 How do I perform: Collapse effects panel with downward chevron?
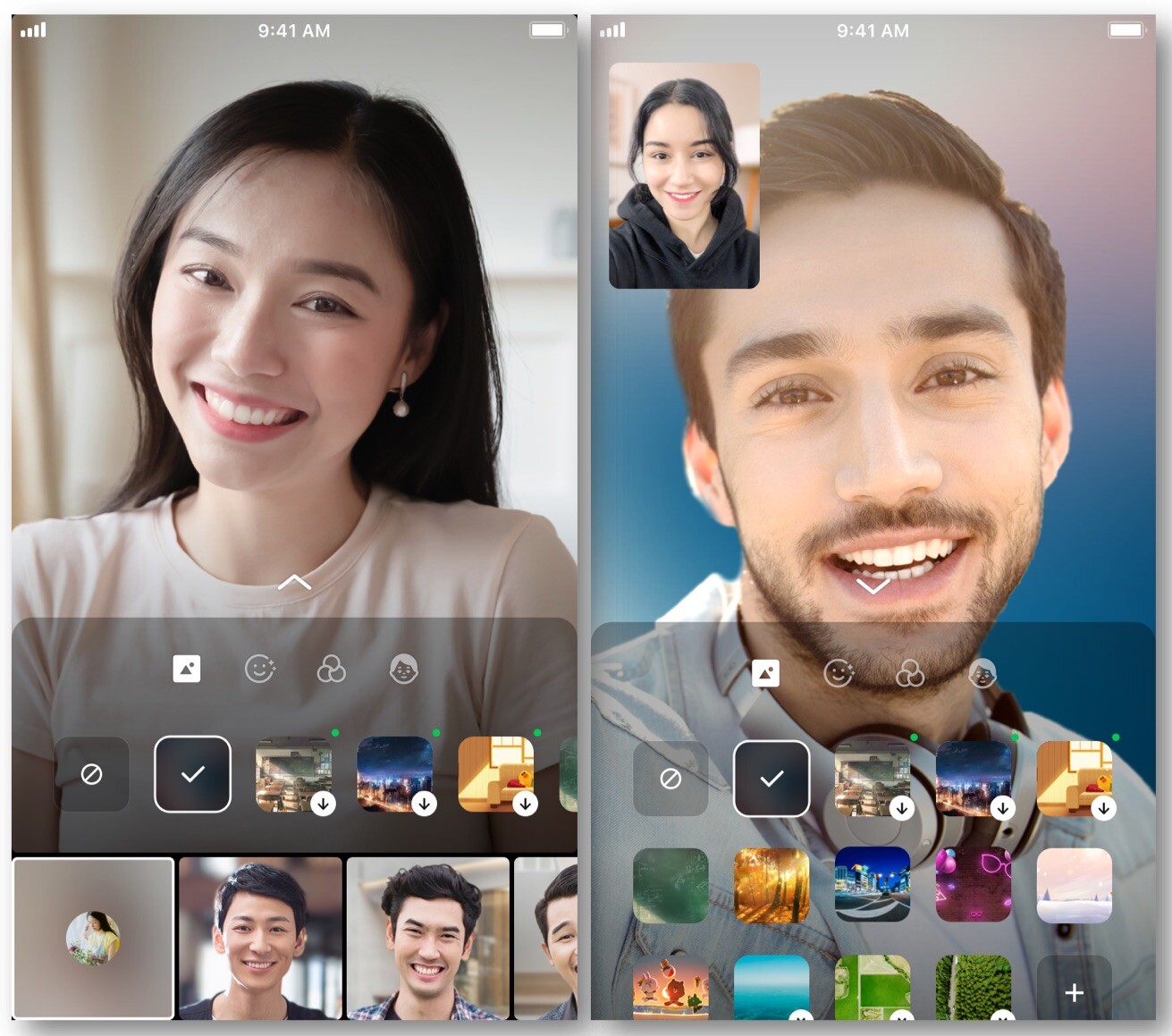(873, 586)
